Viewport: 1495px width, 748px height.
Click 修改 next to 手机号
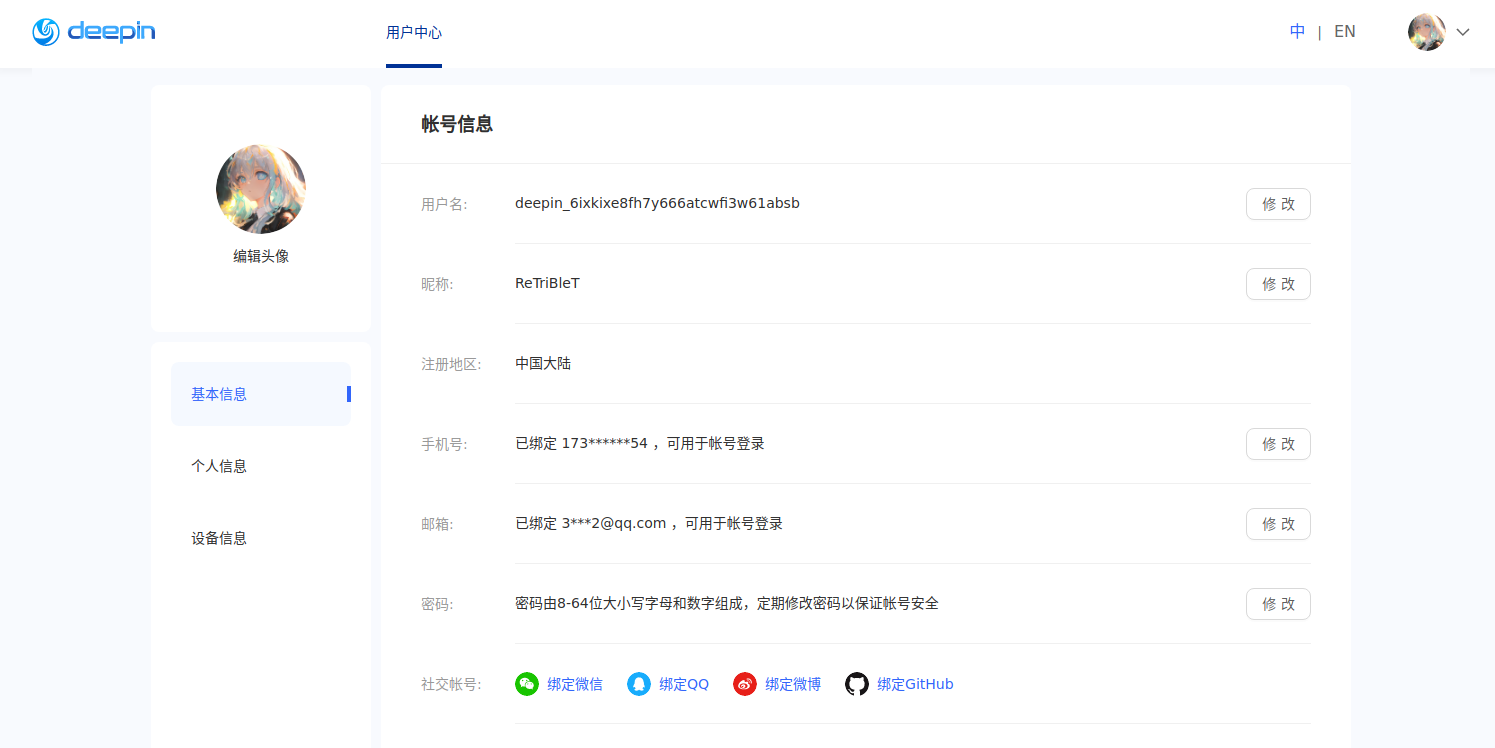coord(1278,444)
